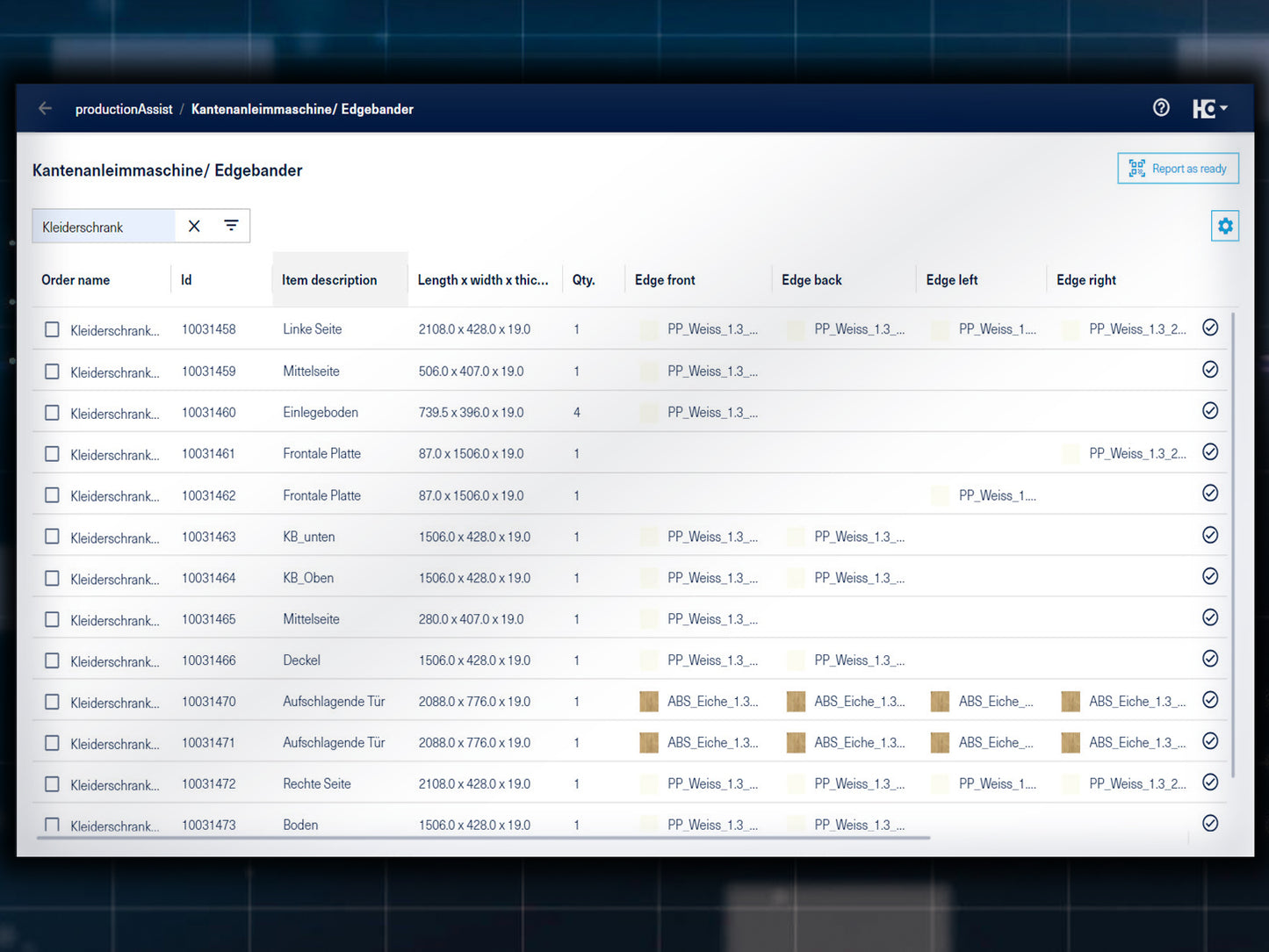
Task: Select checkbox for item 10031458
Action: click(x=53, y=329)
